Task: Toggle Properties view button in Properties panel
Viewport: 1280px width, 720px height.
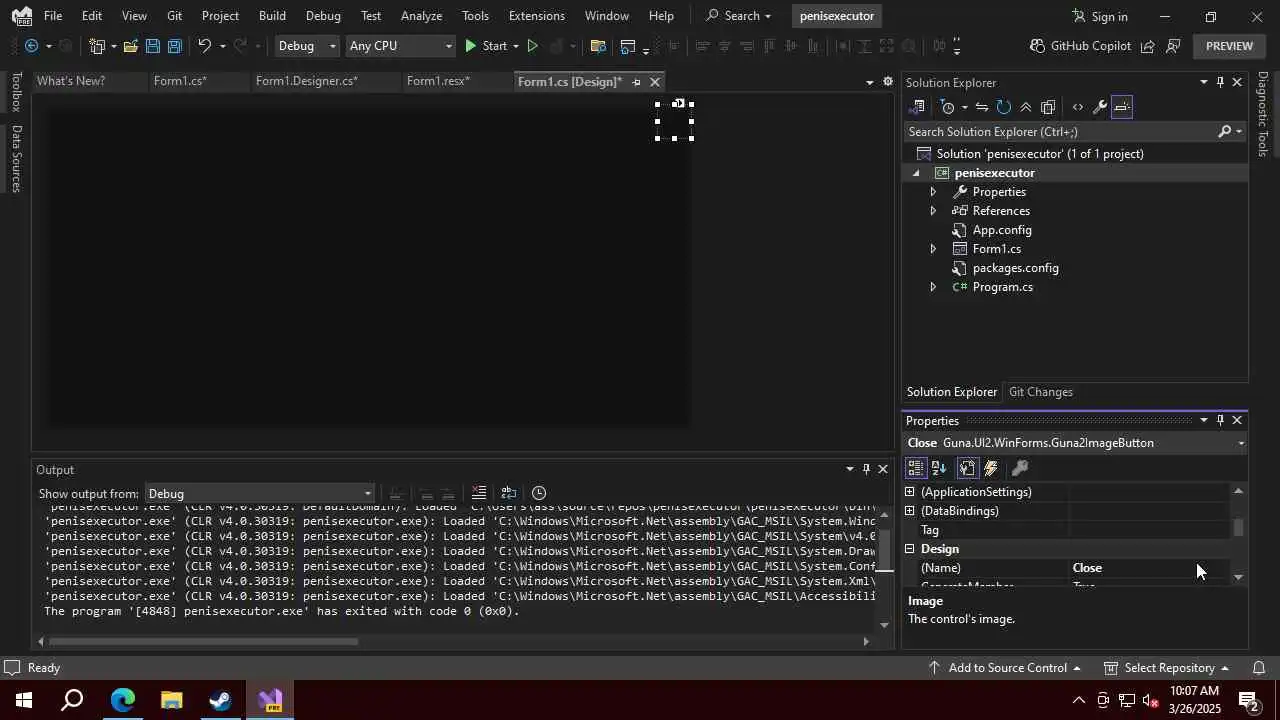Action: click(967, 468)
